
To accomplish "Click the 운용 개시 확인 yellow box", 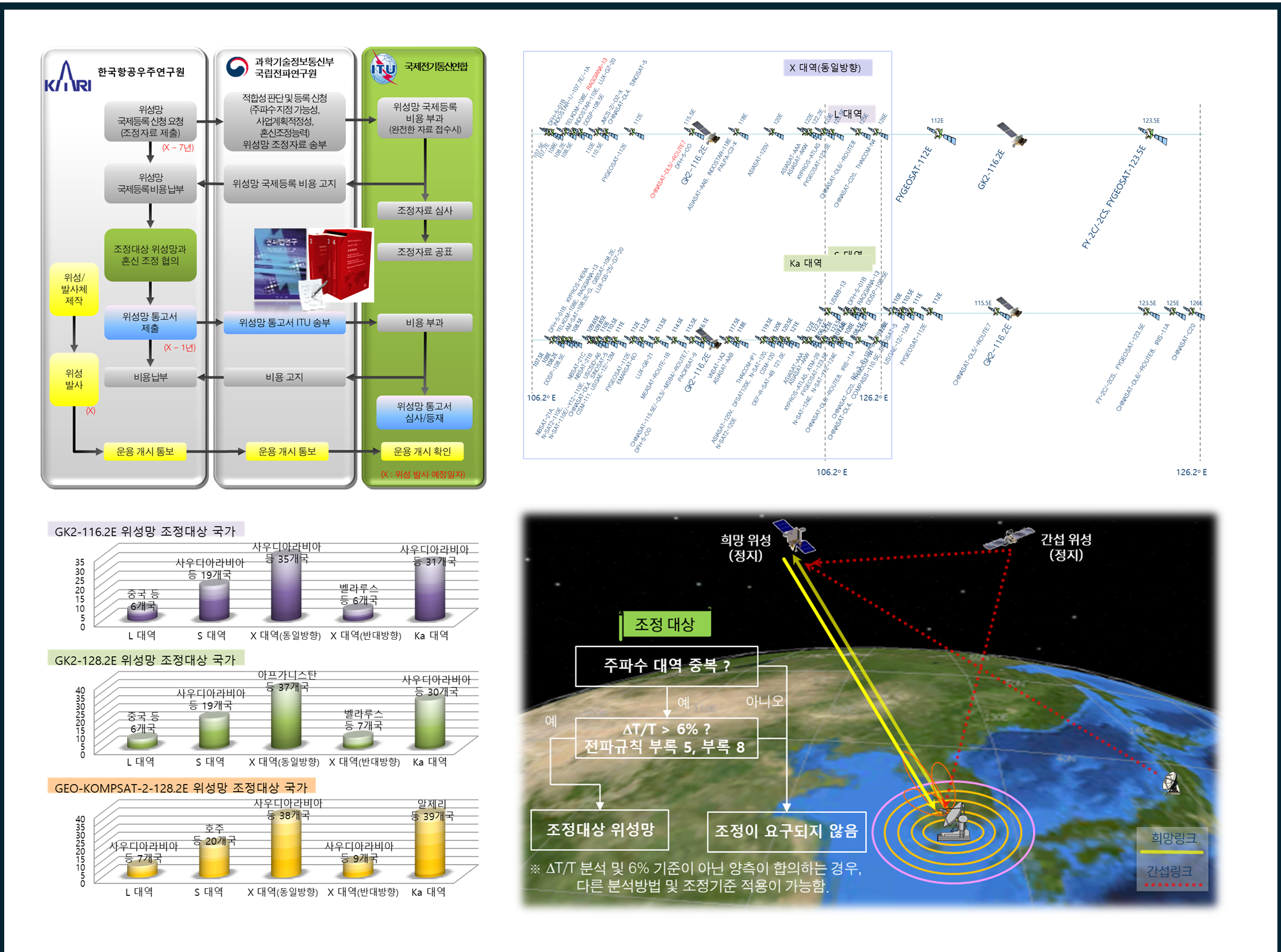I will [x=422, y=451].
